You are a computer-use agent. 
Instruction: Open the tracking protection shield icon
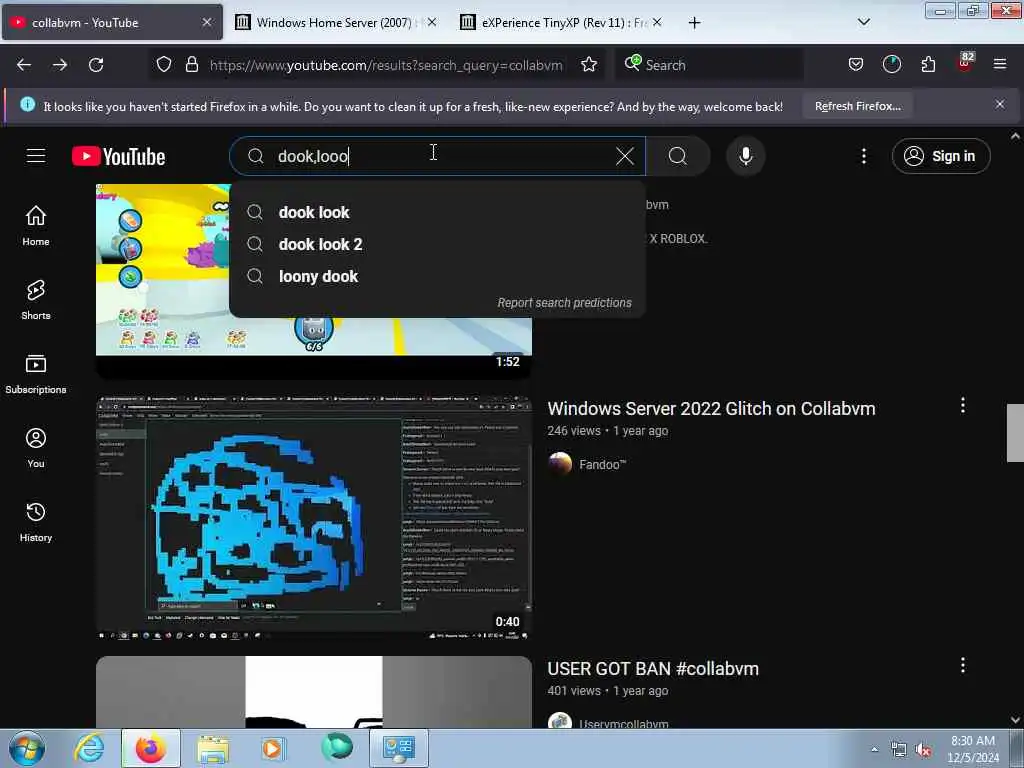[164, 65]
